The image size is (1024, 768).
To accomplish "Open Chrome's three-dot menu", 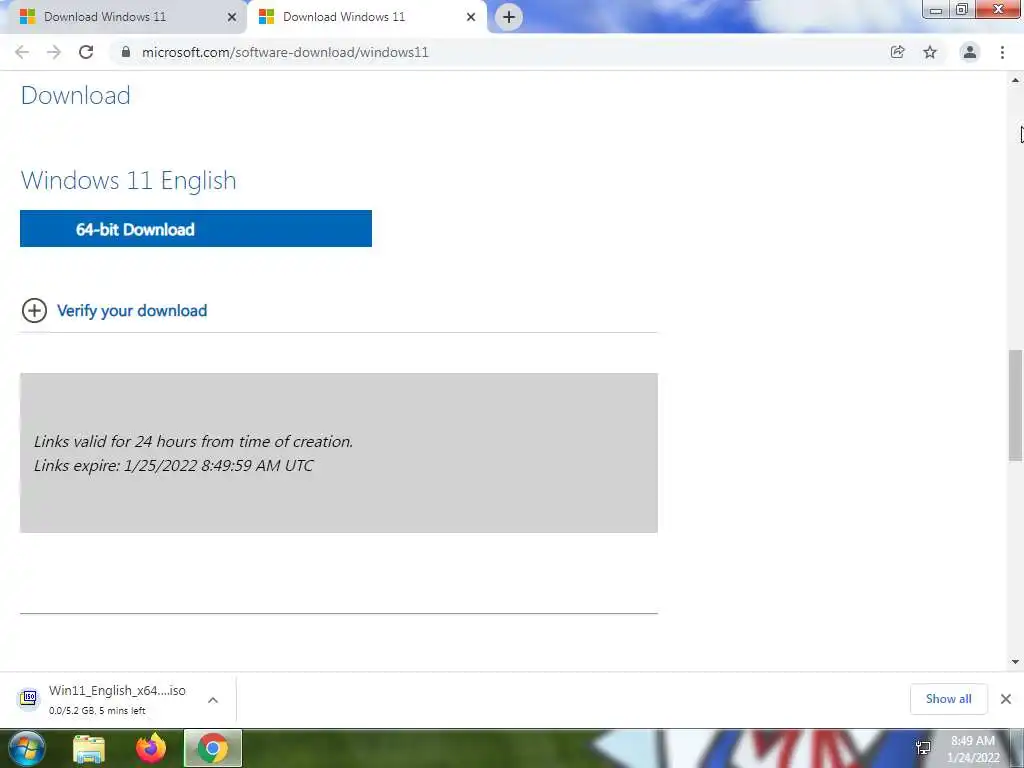I will click(x=1002, y=52).
